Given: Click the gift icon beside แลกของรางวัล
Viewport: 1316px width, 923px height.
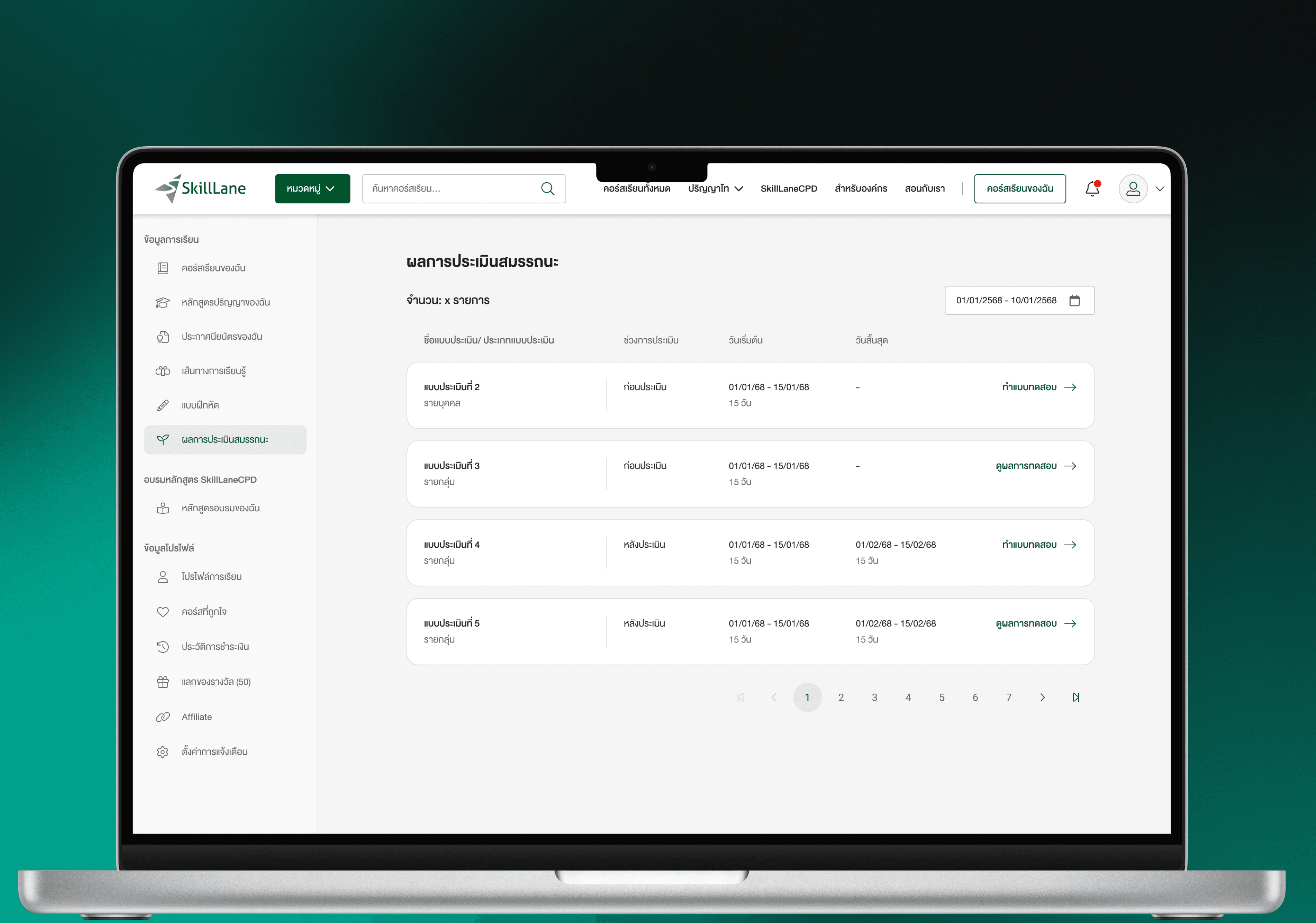Looking at the screenshot, I should point(163,682).
